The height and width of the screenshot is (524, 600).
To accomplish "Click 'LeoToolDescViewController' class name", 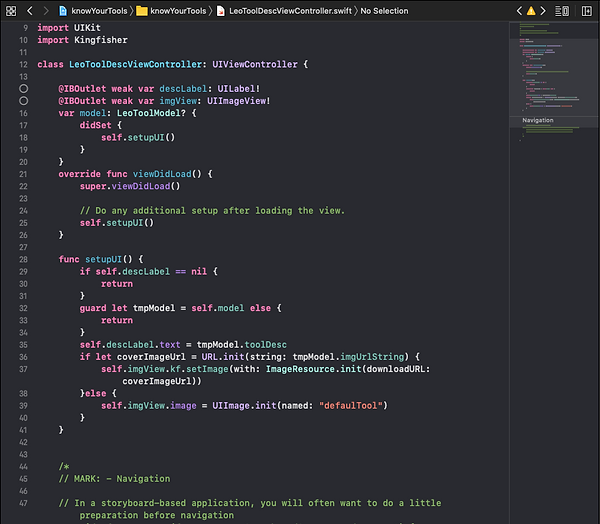I will coord(135,64).
